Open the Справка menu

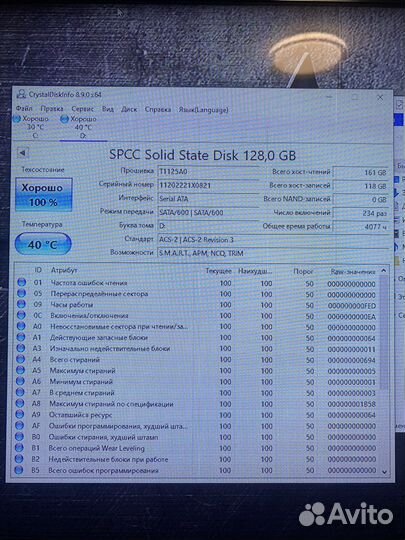(x=158, y=110)
